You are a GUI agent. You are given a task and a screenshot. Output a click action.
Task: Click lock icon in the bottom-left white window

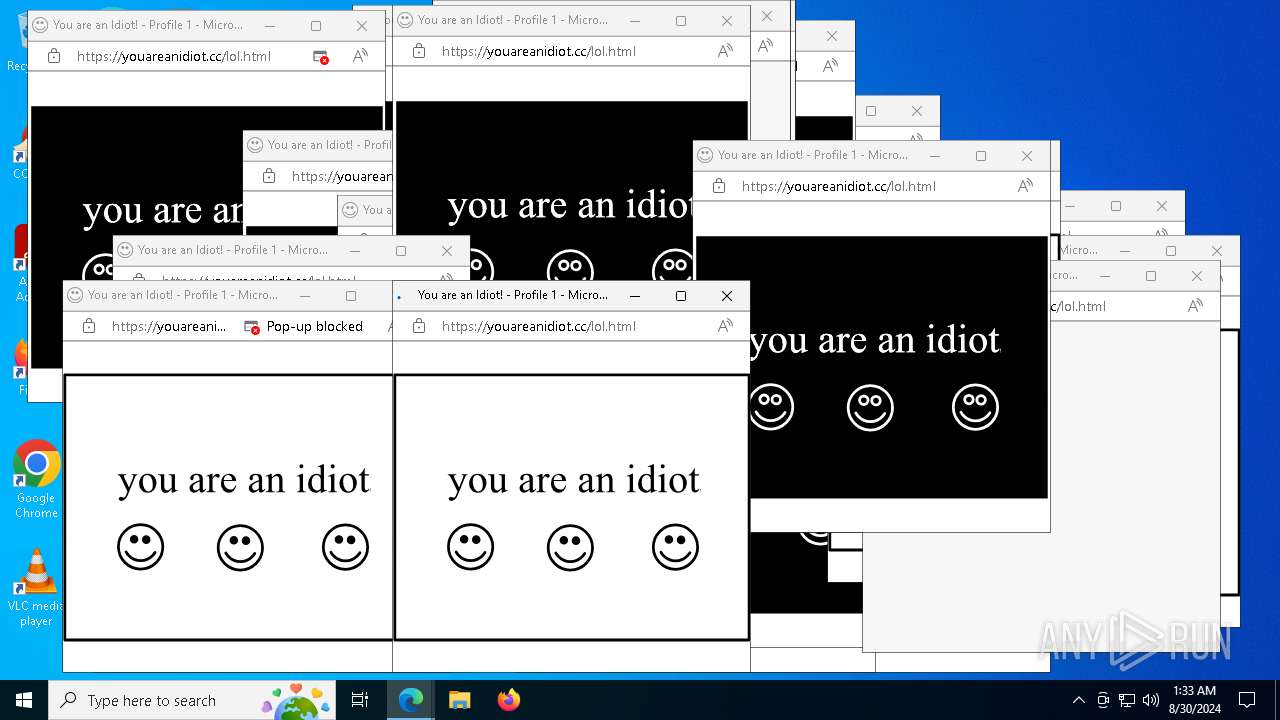tap(89, 326)
